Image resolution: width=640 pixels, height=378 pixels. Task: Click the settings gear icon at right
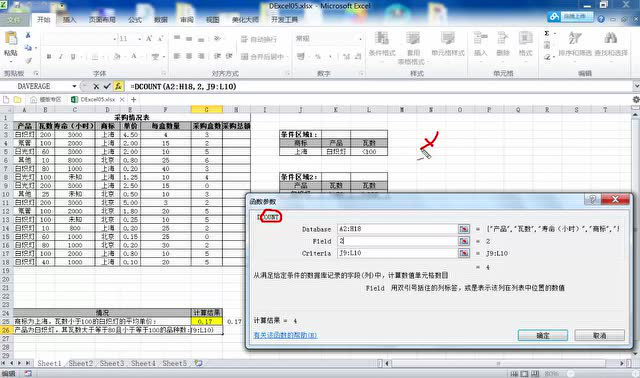tap(636, 99)
